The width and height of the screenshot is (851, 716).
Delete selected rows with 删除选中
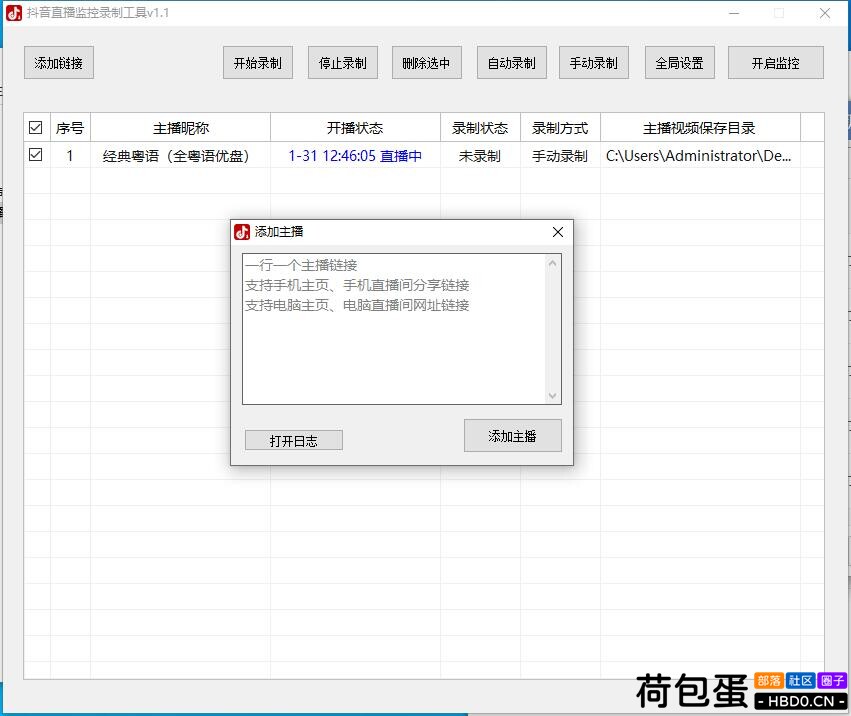427,63
